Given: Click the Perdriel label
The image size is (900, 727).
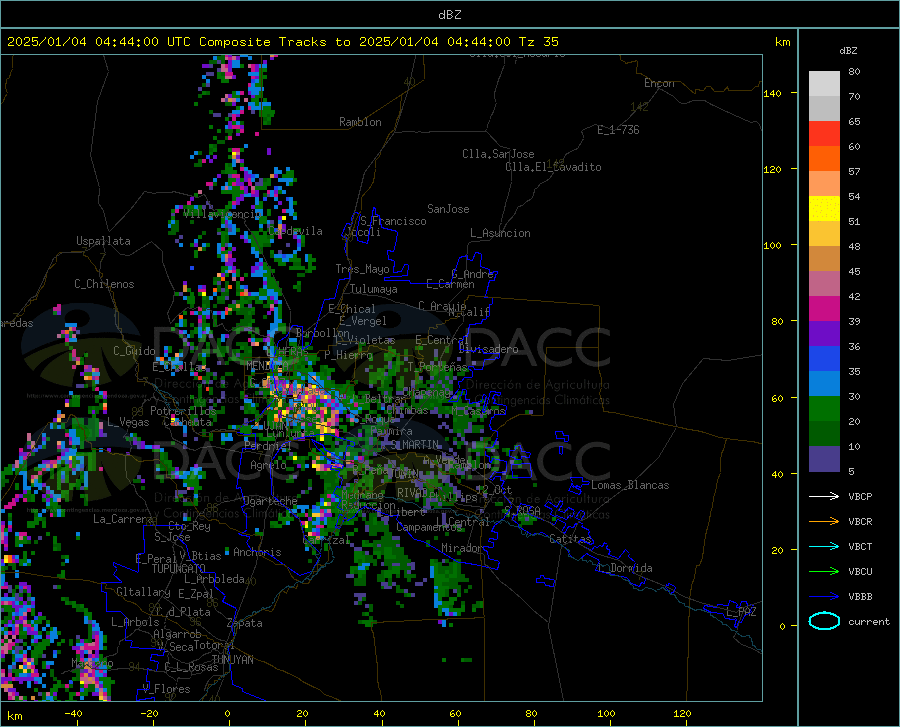Looking at the screenshot, I should point(268,446).
